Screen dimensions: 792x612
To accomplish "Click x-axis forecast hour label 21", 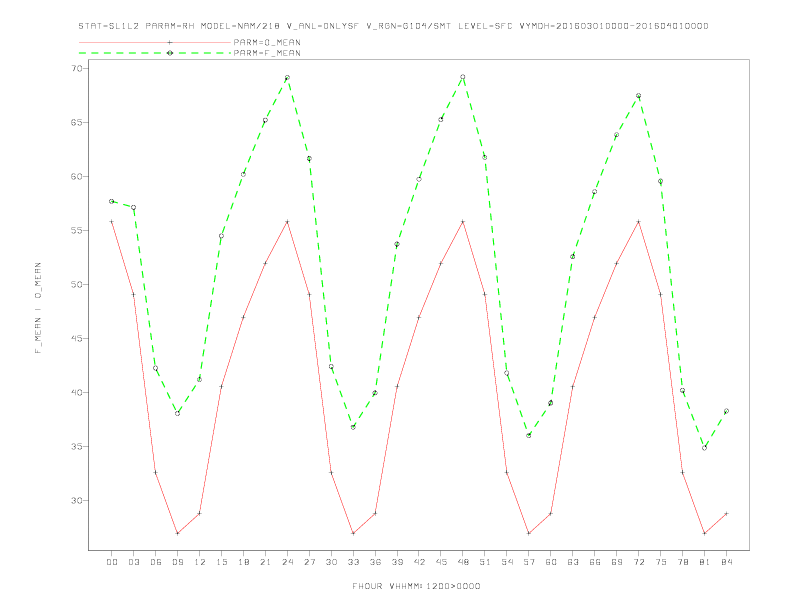I will pos(265,562).
